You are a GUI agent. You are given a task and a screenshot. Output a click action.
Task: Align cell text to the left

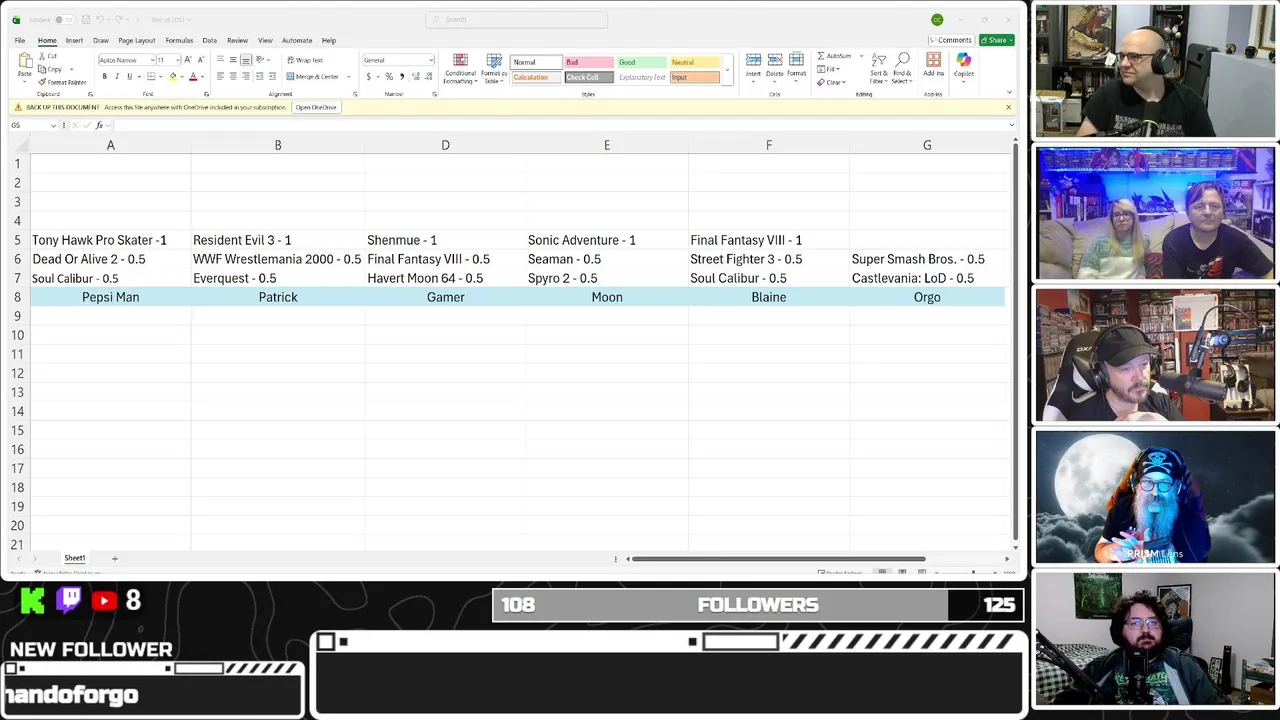(221, 76)
